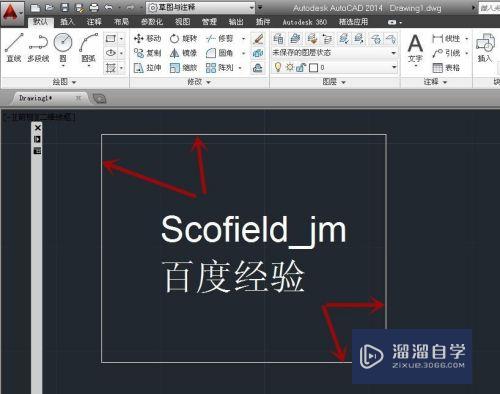This screenshot has width=500, height=394.
Task: Select the Mirror (镜像) tool
Action: pyautogui.click(x=183, y=53)
